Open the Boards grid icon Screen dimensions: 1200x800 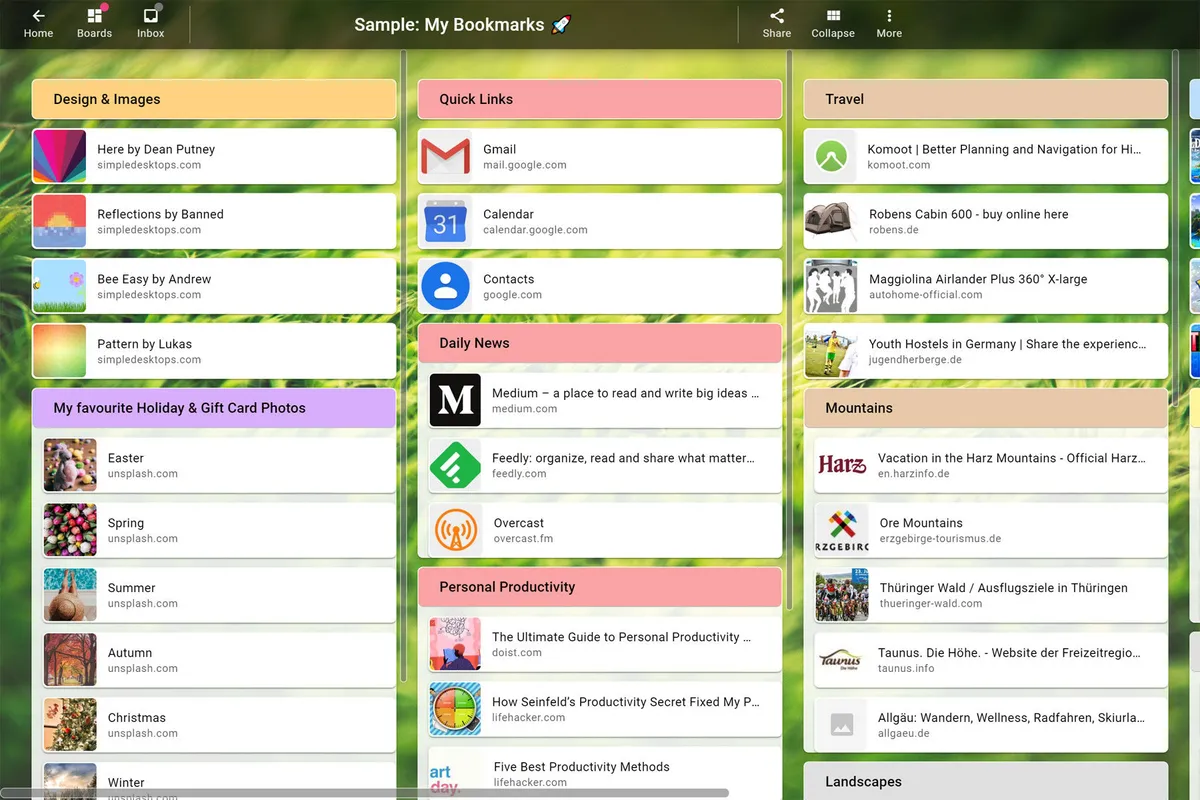point(94,16)
